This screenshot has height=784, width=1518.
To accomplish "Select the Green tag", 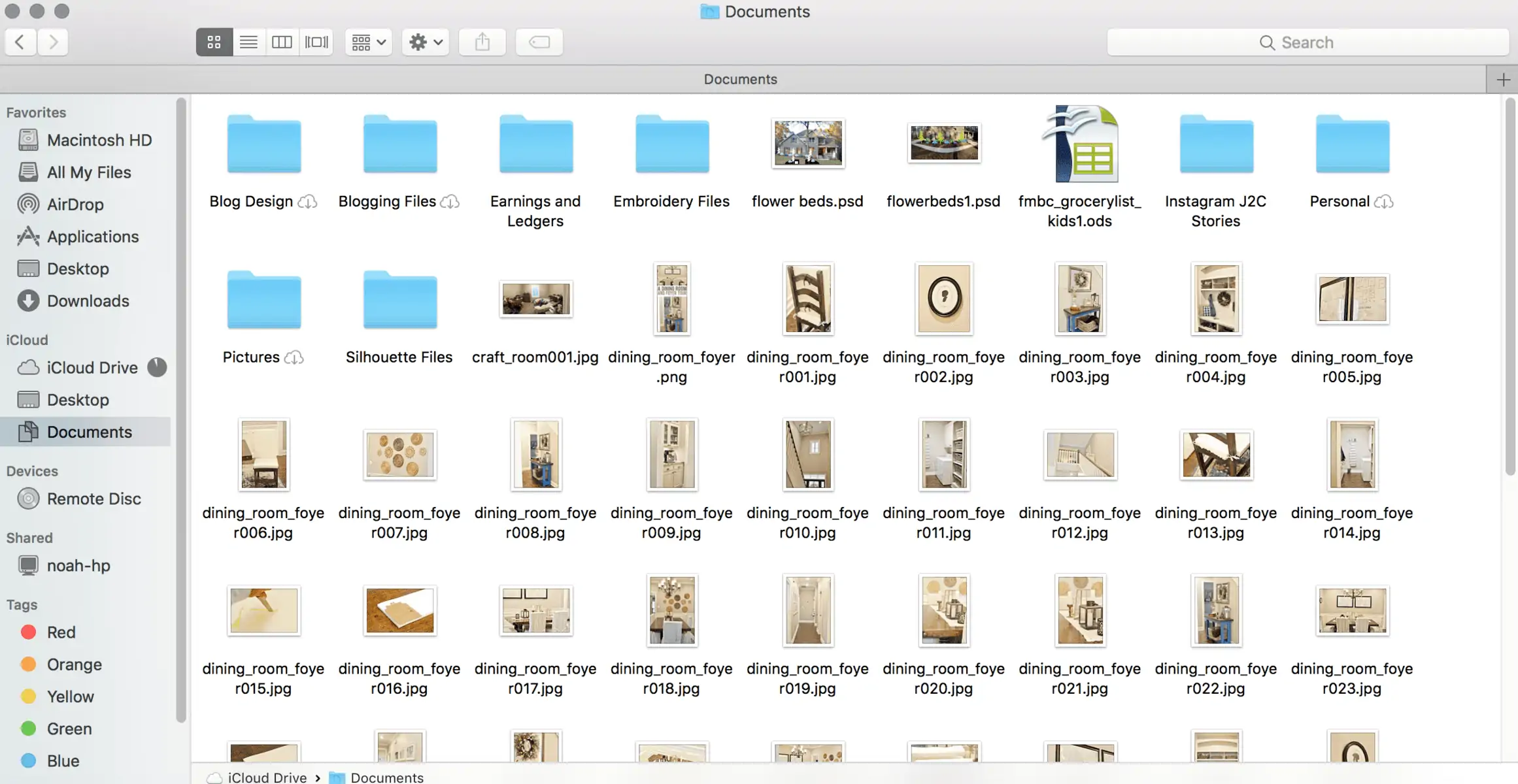I will tap(86, 728).
